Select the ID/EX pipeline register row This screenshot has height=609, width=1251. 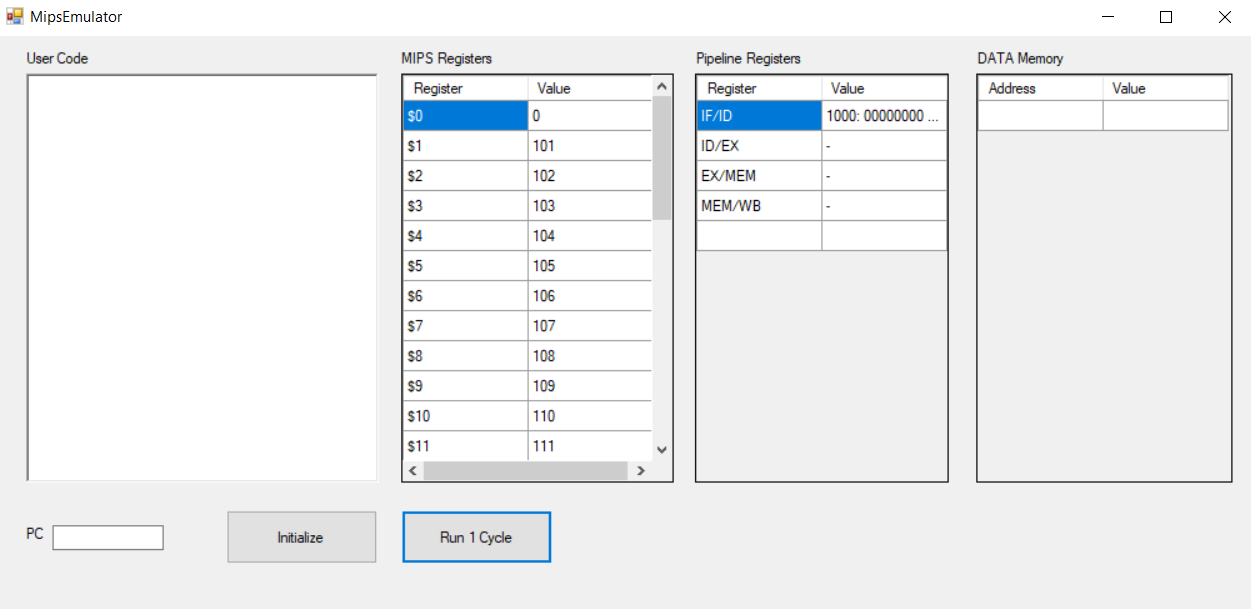point(758,145)
